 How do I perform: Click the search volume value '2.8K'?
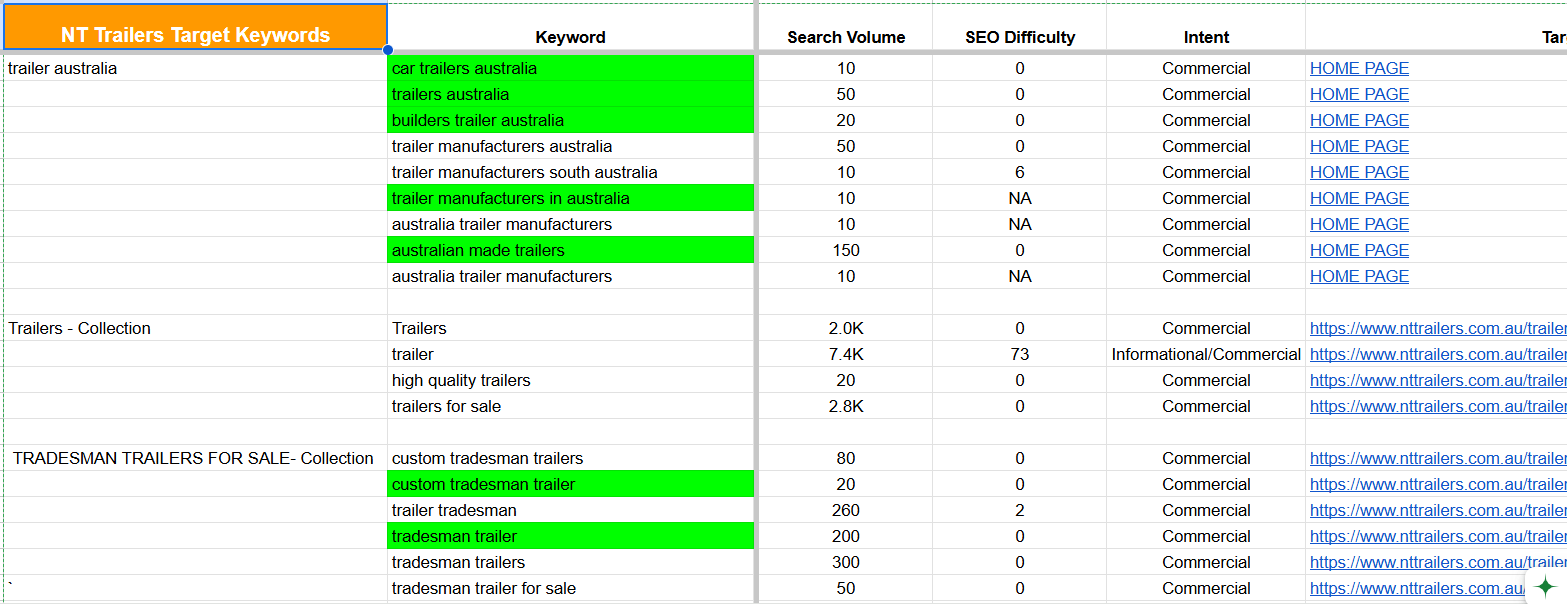pos(846,406)
